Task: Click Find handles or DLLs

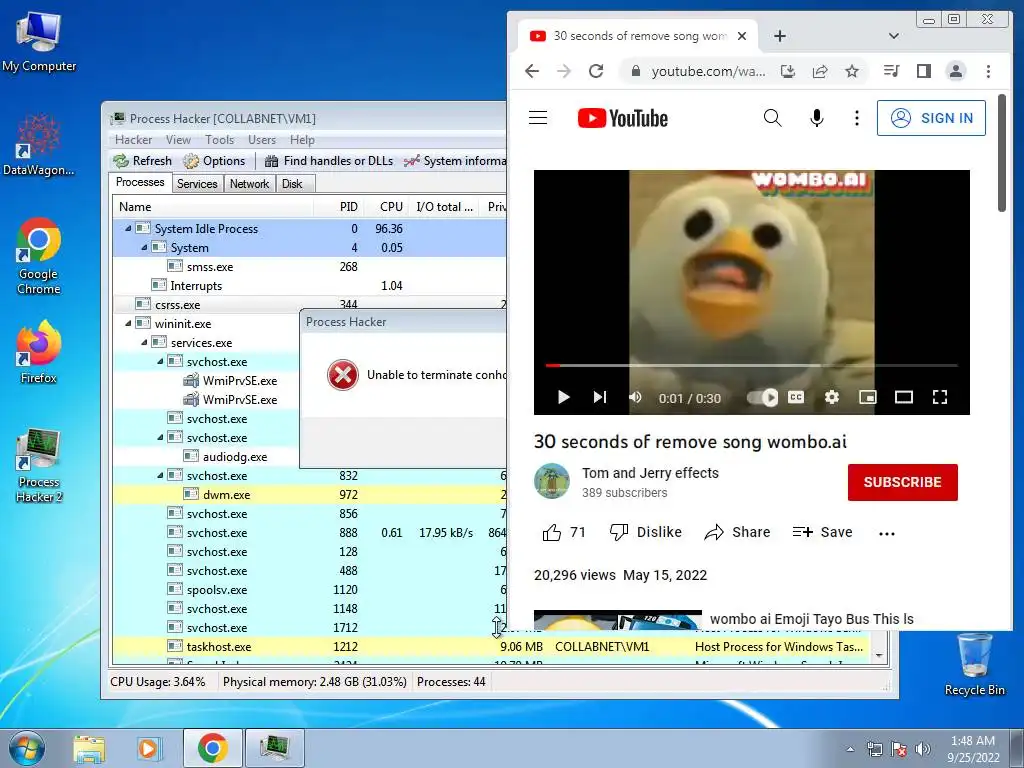Action: (329, 161)
